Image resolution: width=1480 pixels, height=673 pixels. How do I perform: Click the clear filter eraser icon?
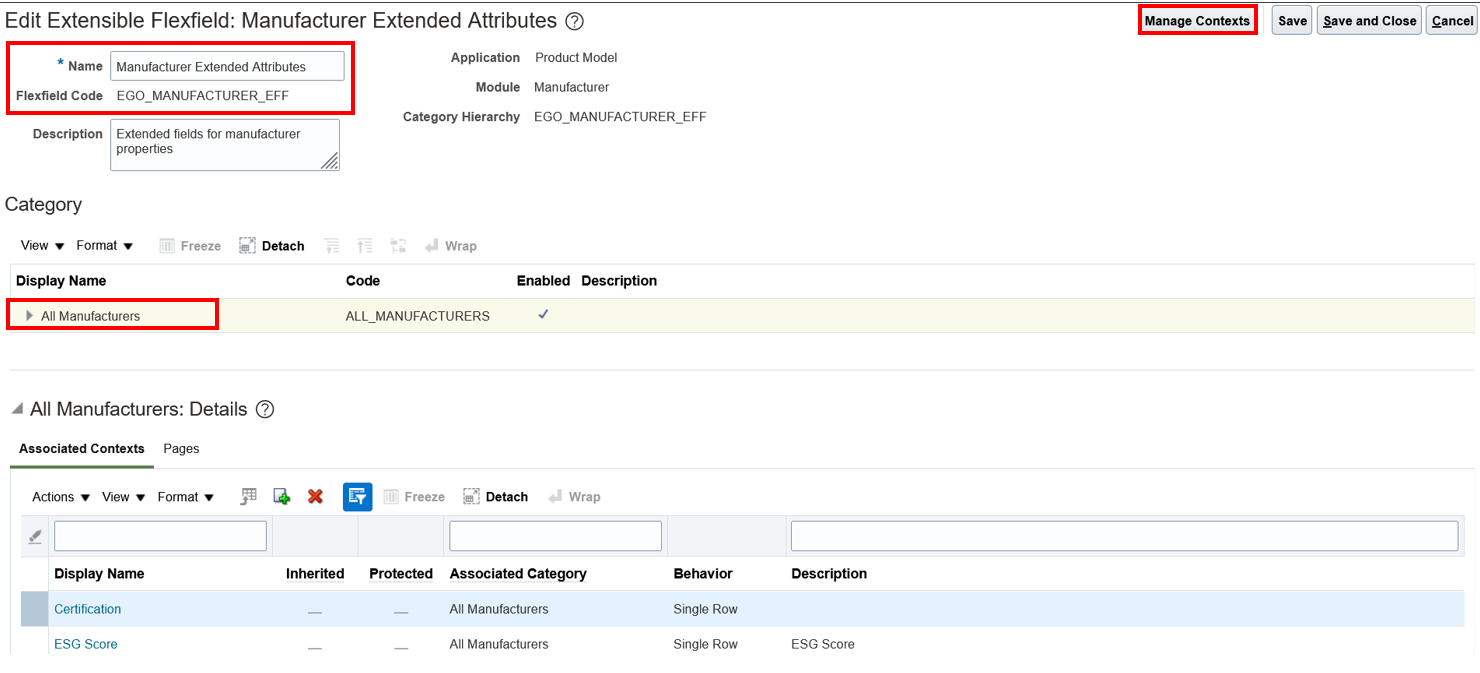pyautogui.click(x=35, y=537)
